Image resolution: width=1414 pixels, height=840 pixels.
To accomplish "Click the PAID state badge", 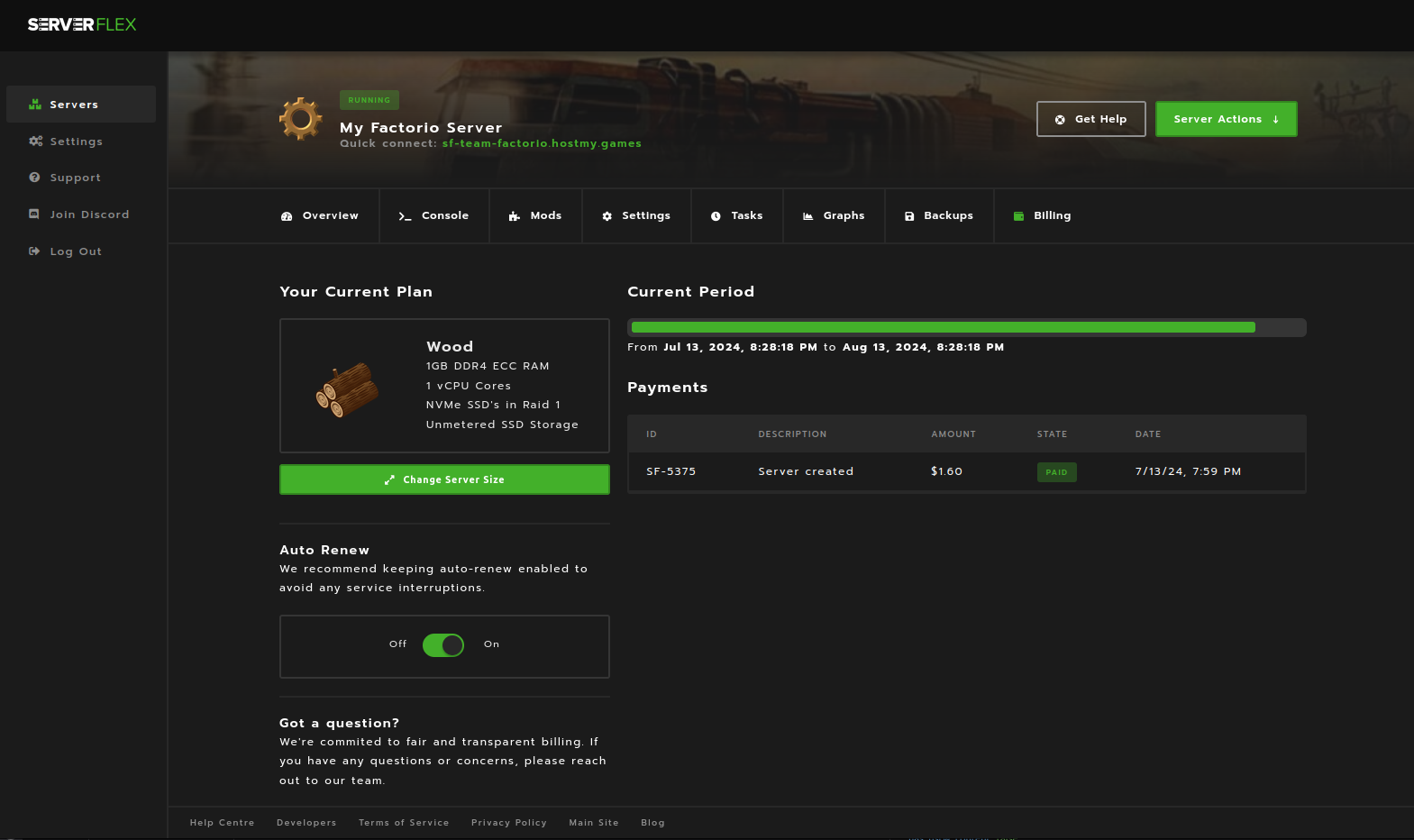I will [x=1057, y=472].
